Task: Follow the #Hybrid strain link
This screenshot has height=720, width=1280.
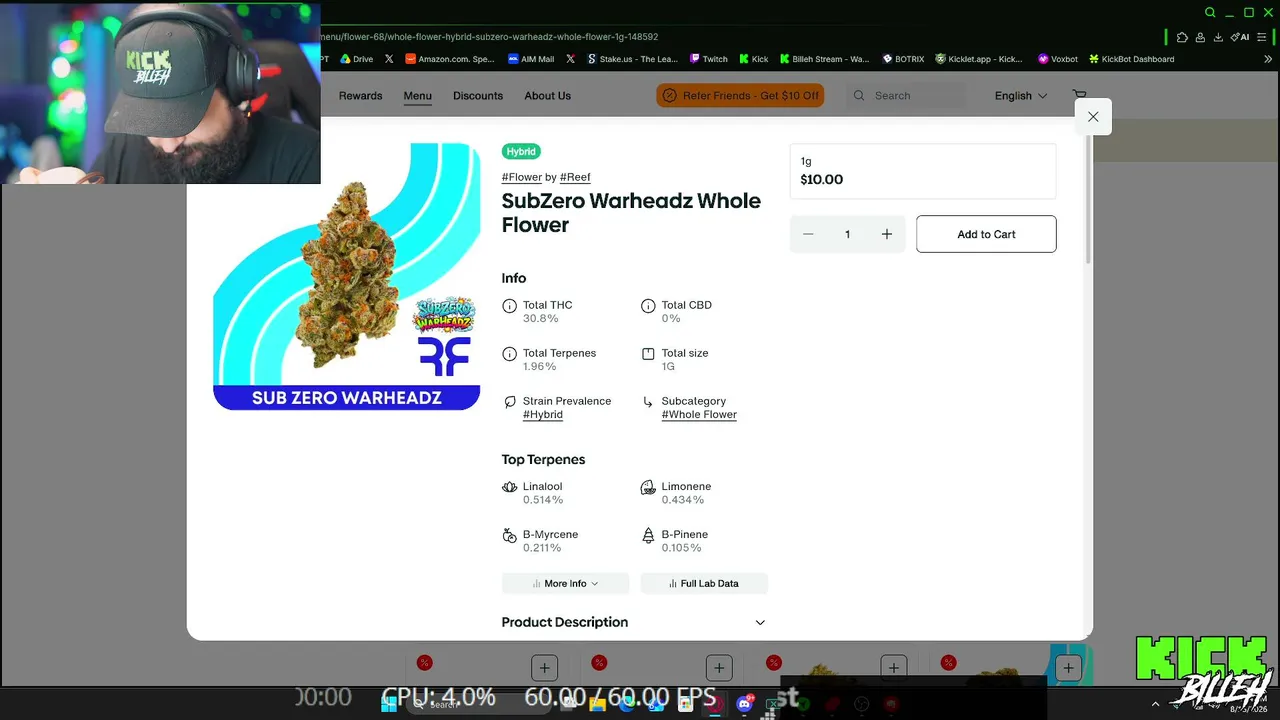Action: pos(543,415)
